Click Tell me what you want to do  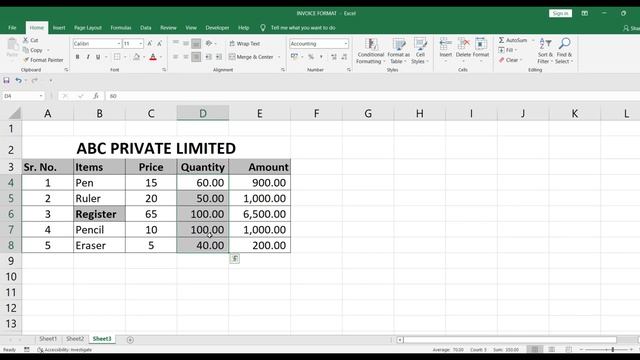(303, 28)
